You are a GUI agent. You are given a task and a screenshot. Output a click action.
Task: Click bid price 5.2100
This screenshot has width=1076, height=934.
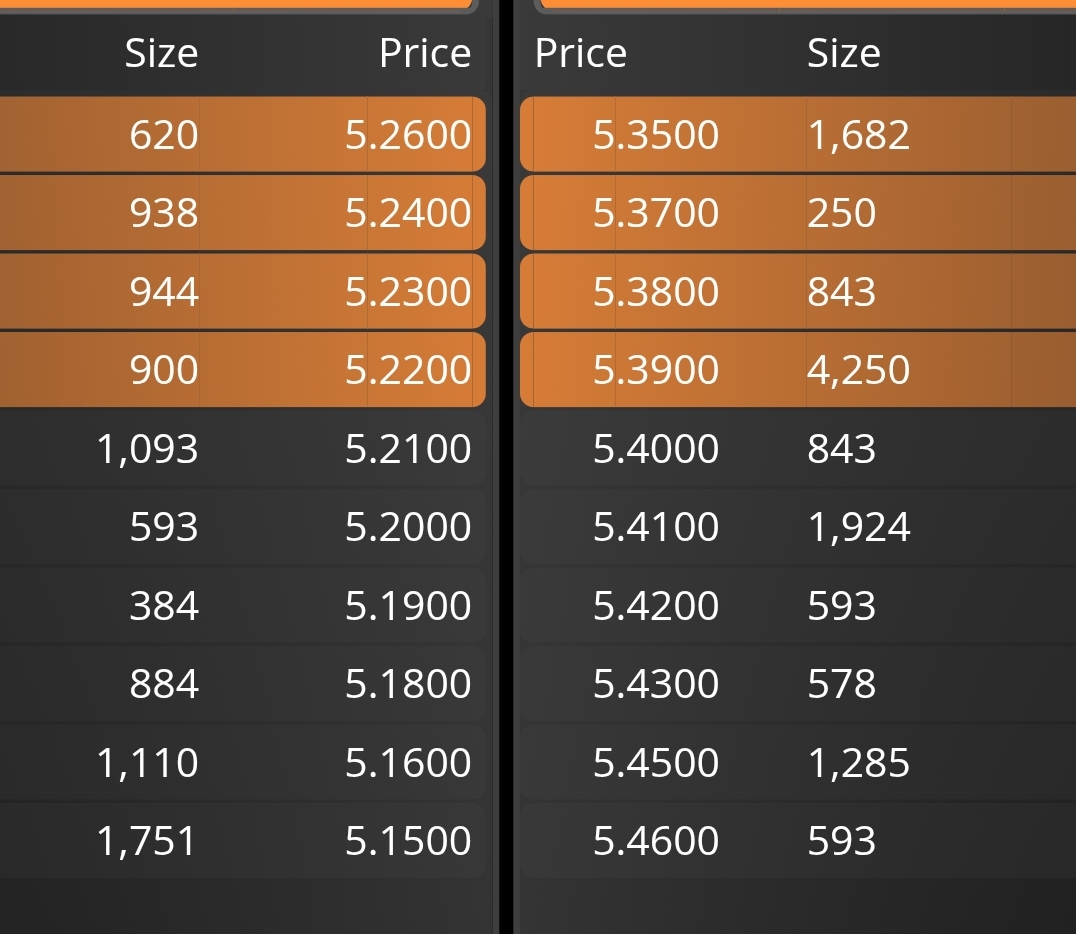(408, 449)
